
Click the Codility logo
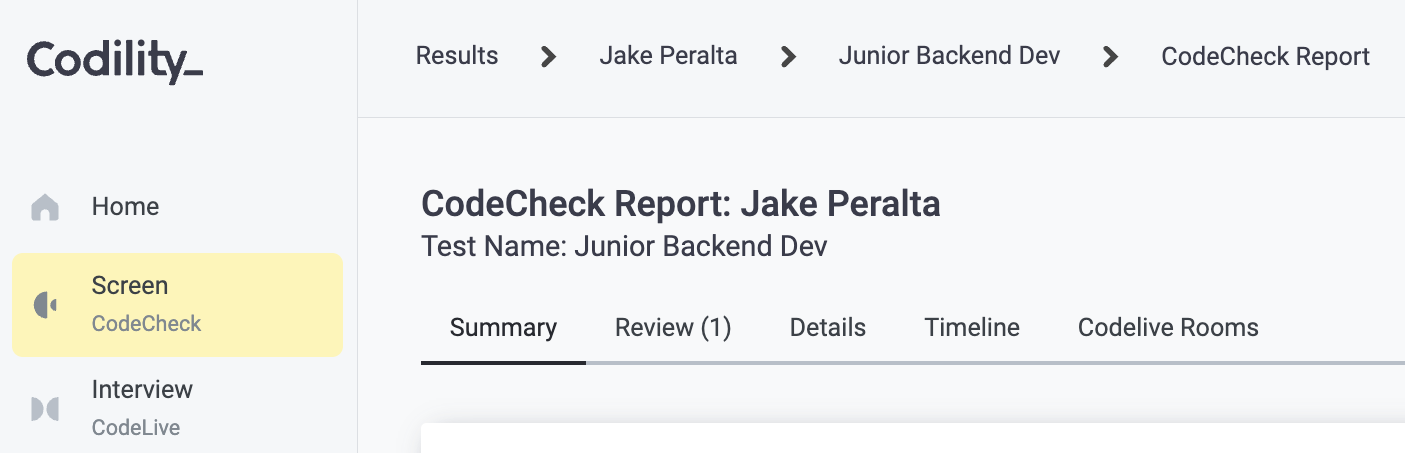[x=115, y=62]
